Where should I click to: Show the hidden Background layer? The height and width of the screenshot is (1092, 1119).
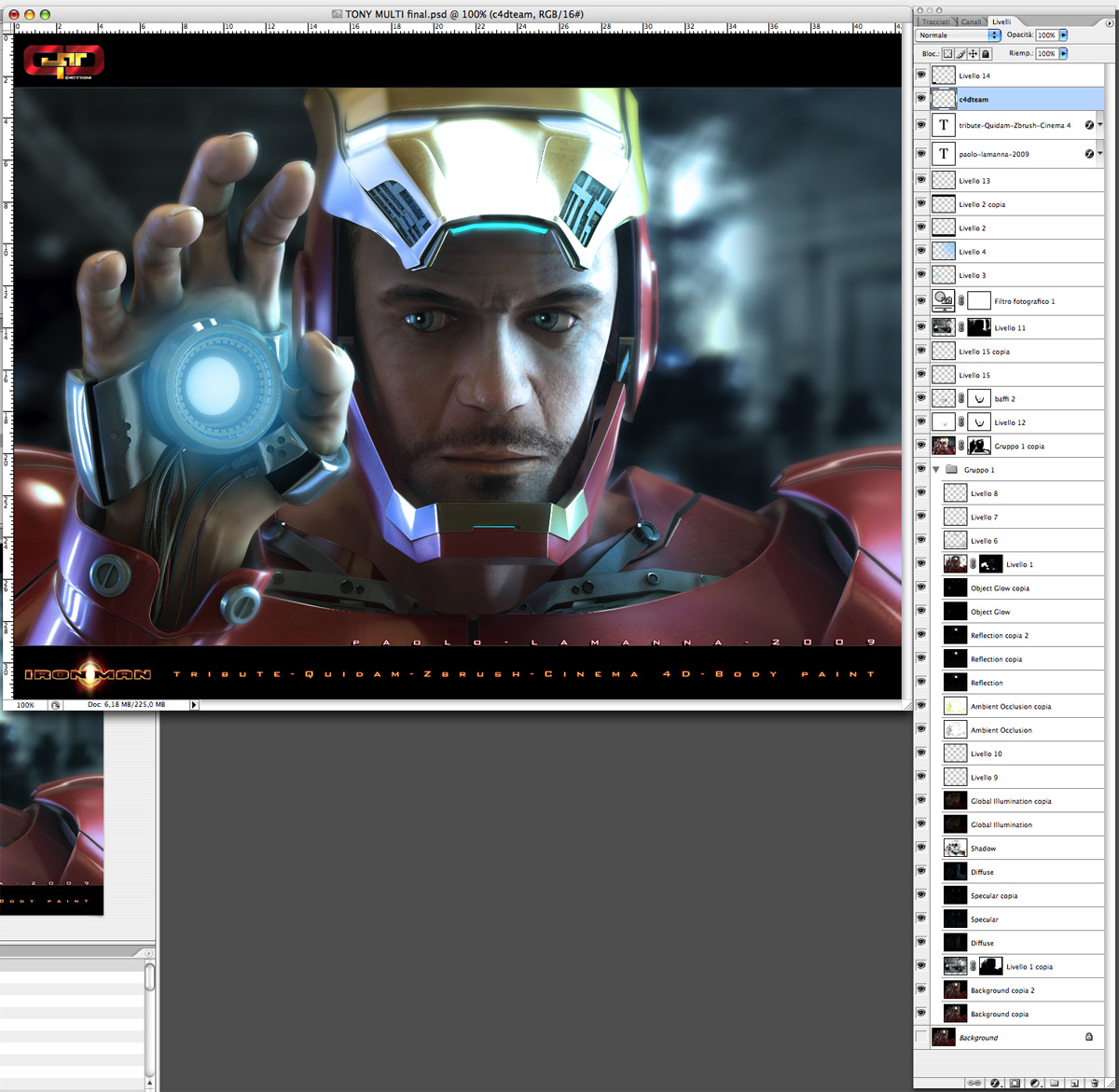click(921, 1037)
